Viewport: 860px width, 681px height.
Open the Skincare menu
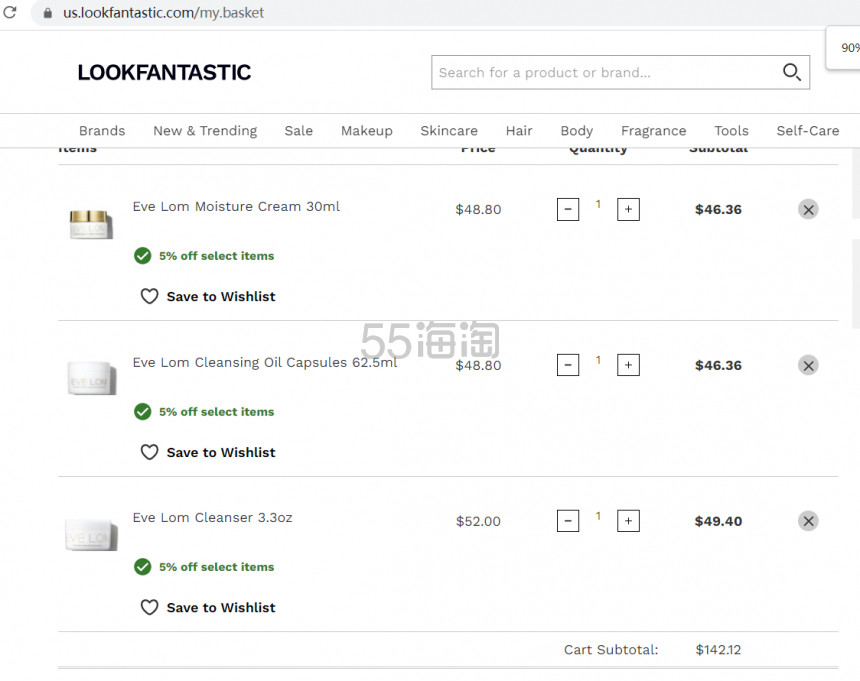pyautogui.click(x=449, y=131)
